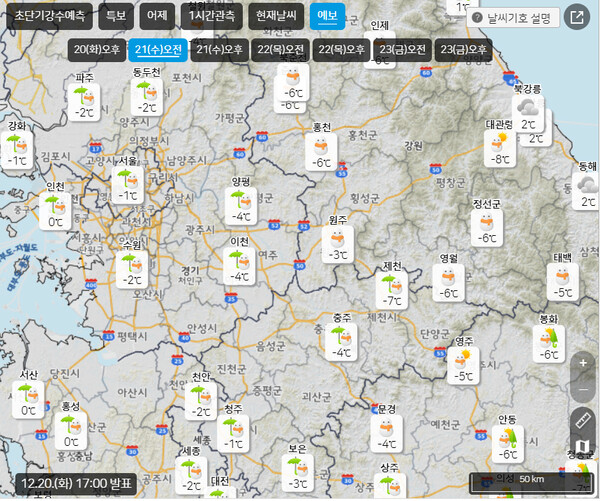Image resolution: width=600 pixels, height=501 pixels.
Task: Choose the 22(목)오전 forecast period
Action: 280,50
